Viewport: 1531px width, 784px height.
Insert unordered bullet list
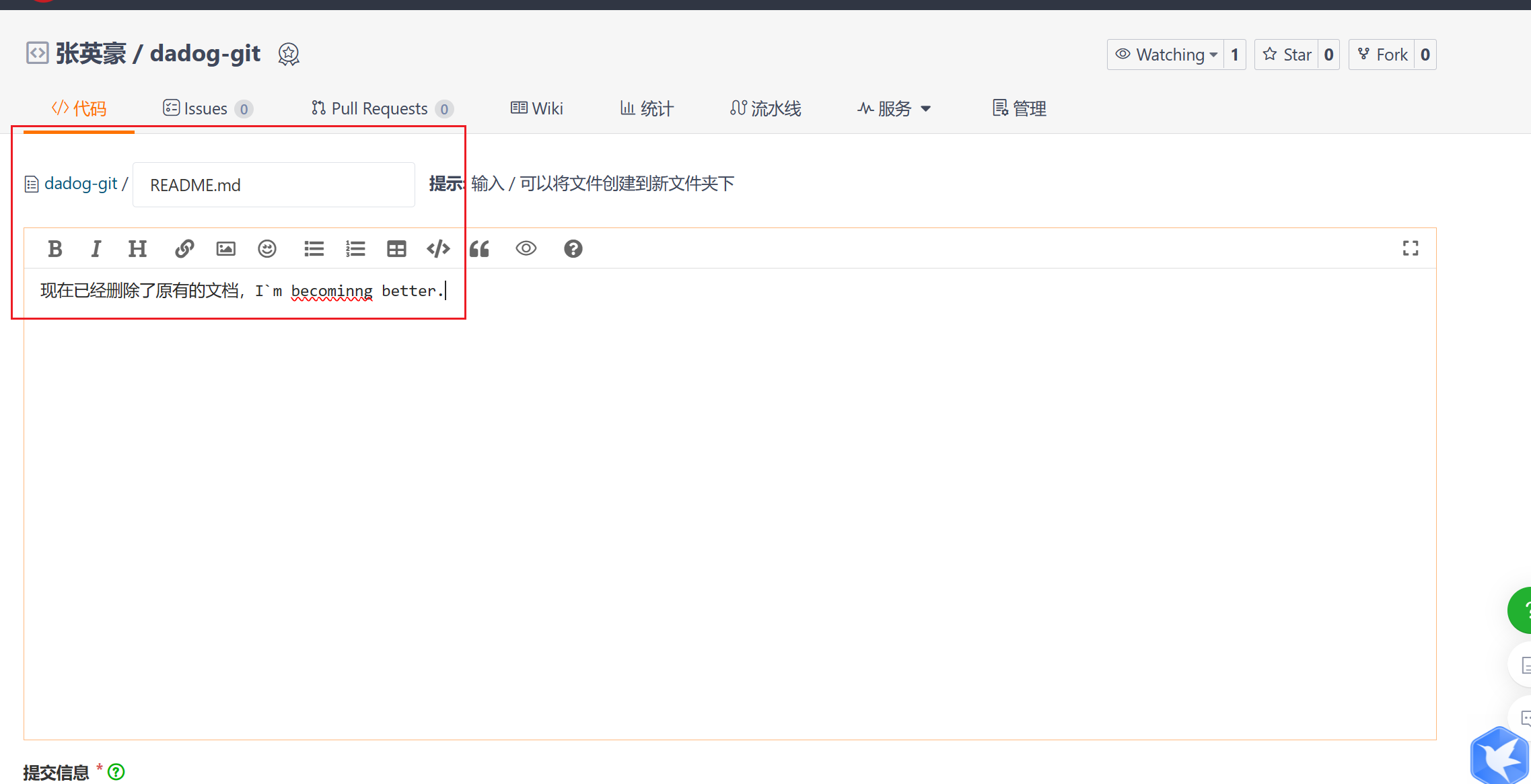click(x=314, y=249)
